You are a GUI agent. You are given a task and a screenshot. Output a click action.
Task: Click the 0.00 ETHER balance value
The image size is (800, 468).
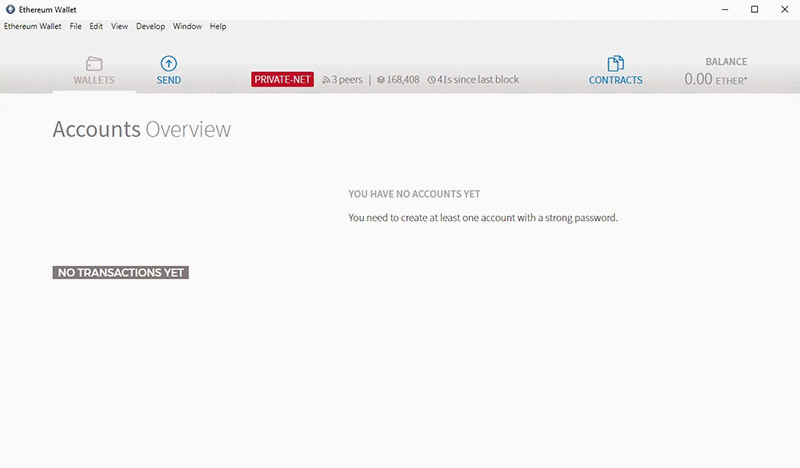click(x=715, y=79)
